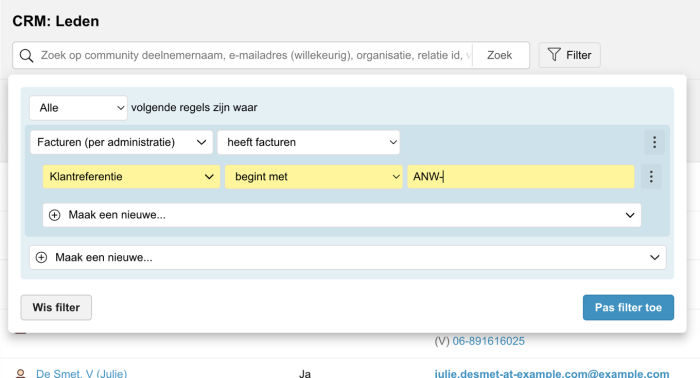Open the Facturen (per administratie) dropdown
Image resolution: width=700 pixels, height=378 pixels.
pos(121,142)
